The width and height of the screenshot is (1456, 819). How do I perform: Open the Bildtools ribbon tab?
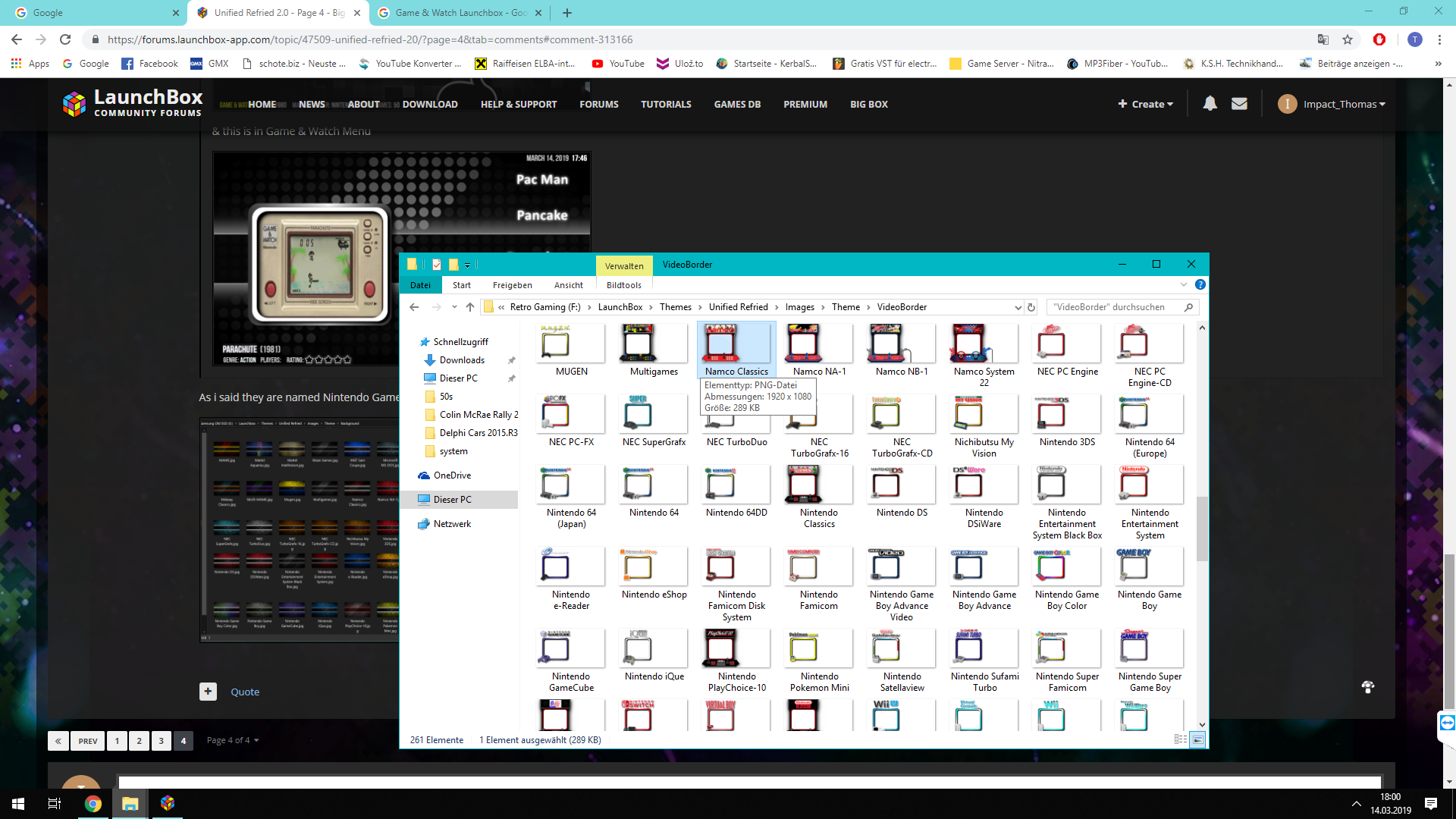coord(624,285)
